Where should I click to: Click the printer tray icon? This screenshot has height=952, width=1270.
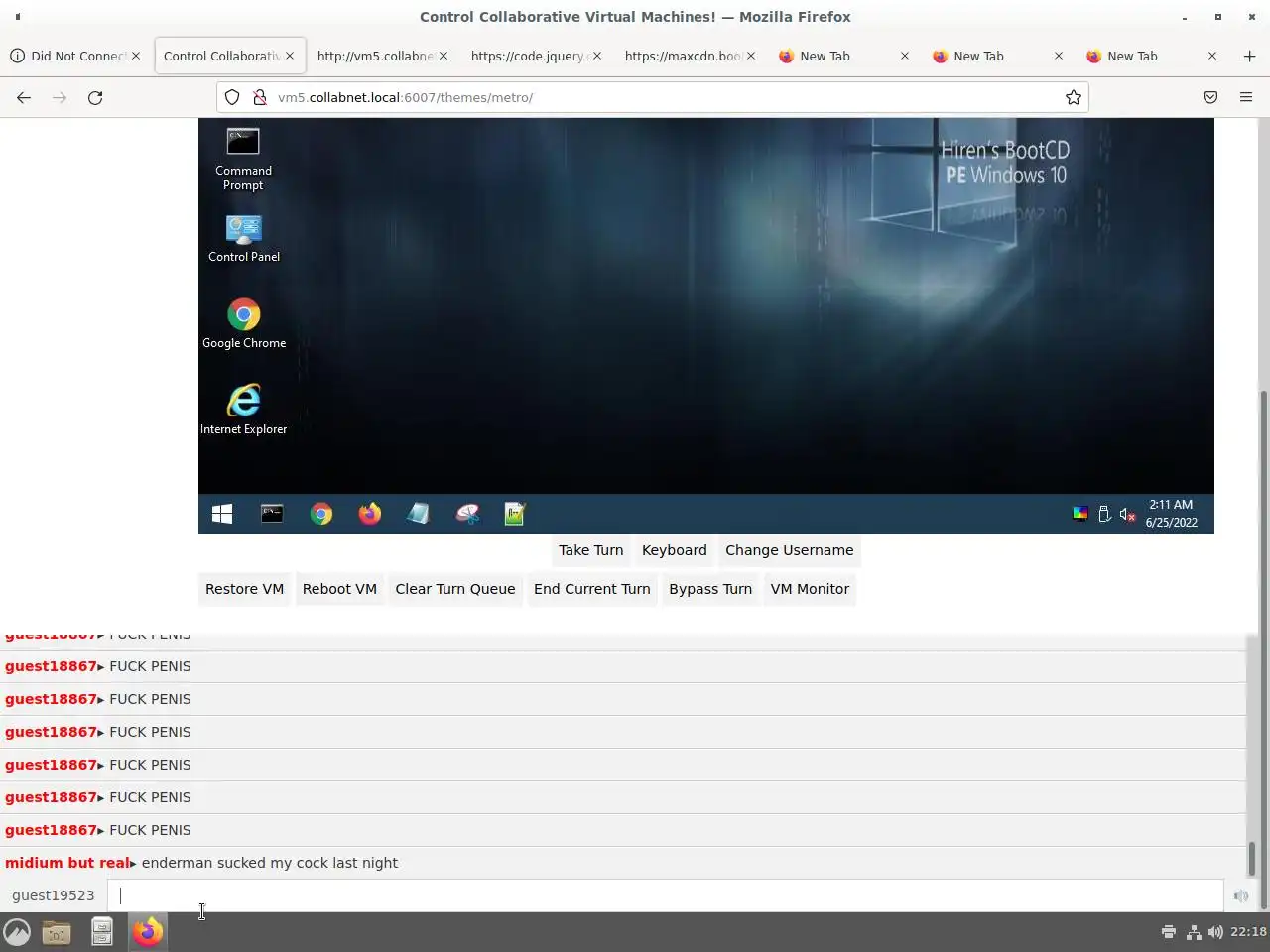1169,932
